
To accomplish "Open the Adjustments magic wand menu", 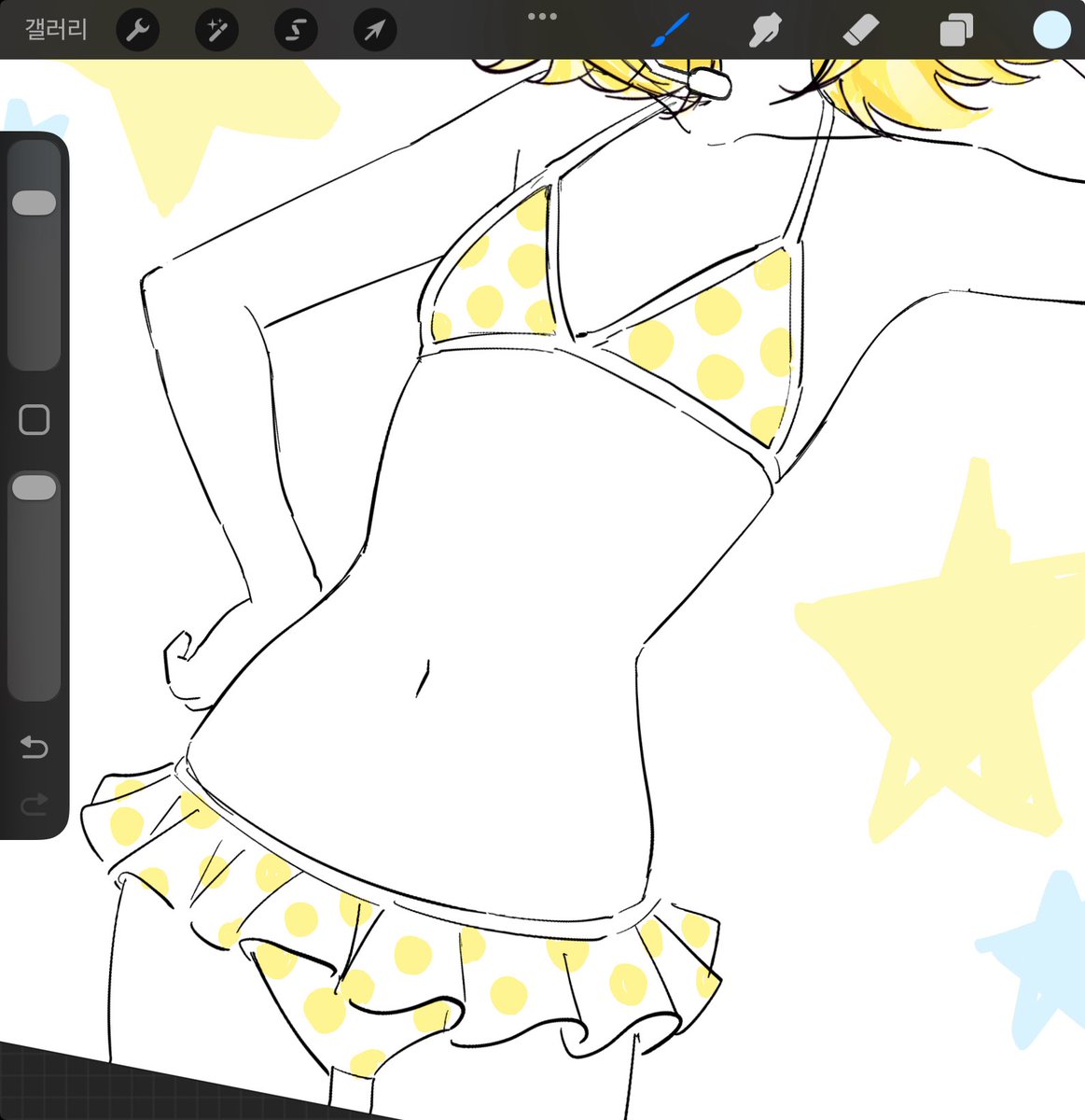I will pos(216,31).
